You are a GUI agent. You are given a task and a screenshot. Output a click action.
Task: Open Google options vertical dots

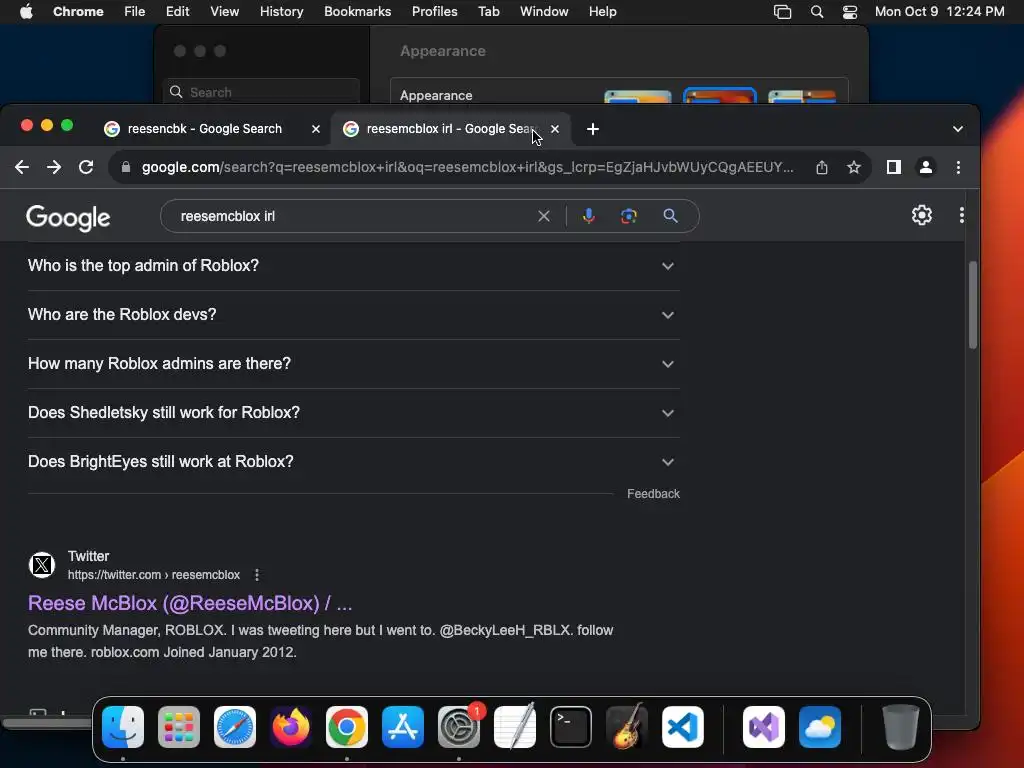[x=961, y=215]
